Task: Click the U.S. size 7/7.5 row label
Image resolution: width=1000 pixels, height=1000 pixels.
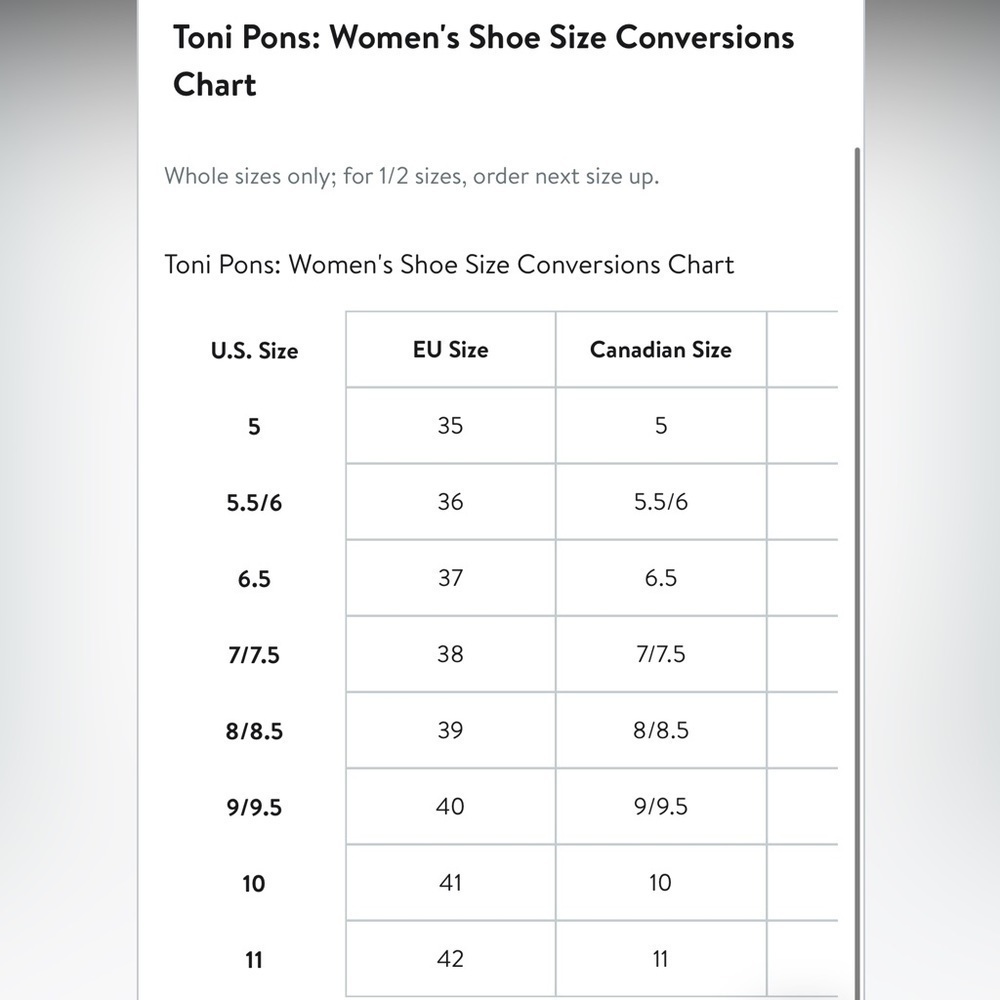Action: pos(254,655)
